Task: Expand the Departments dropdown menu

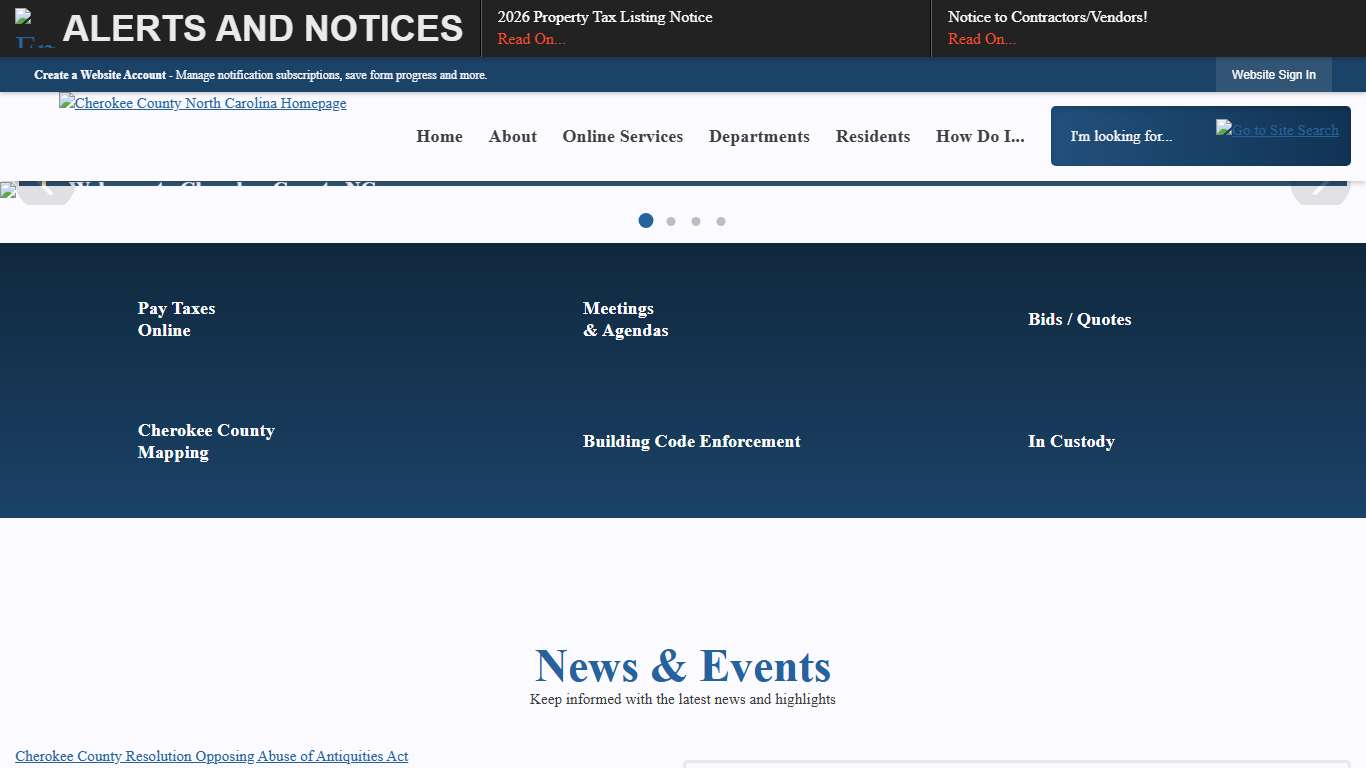Action: 759,136
